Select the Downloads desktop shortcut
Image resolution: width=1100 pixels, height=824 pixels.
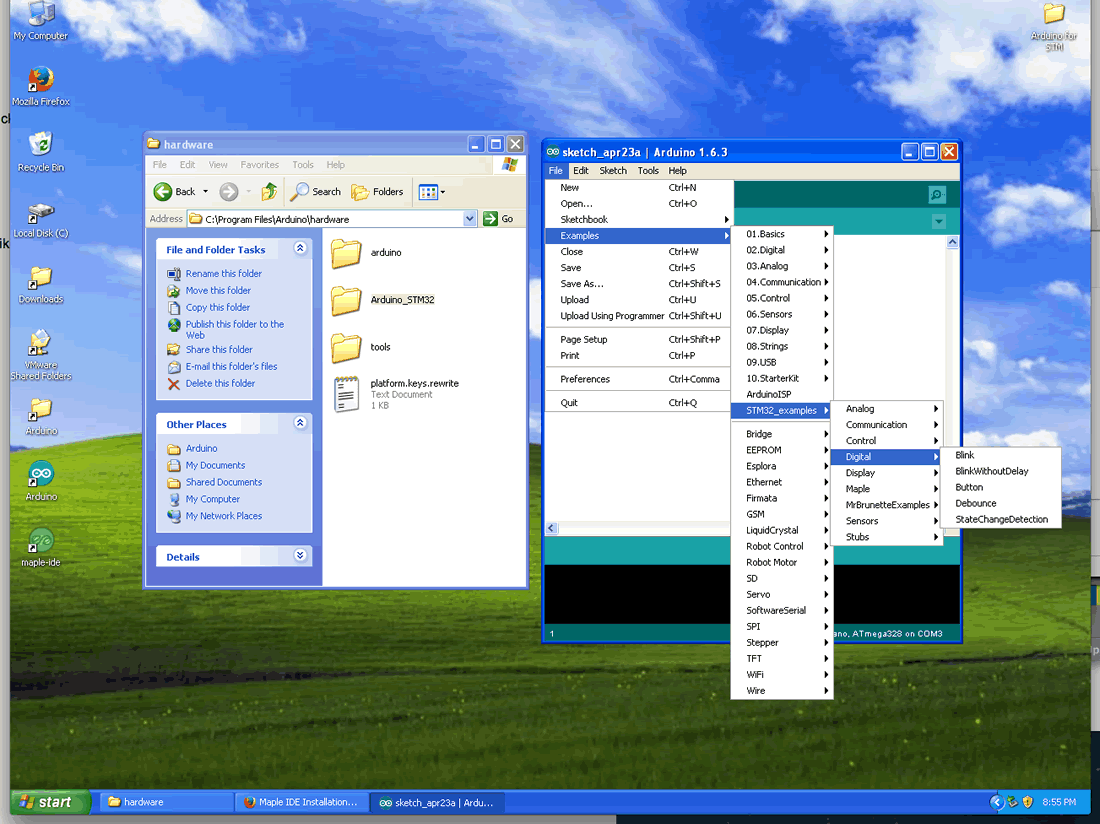[x=41, y=285]
